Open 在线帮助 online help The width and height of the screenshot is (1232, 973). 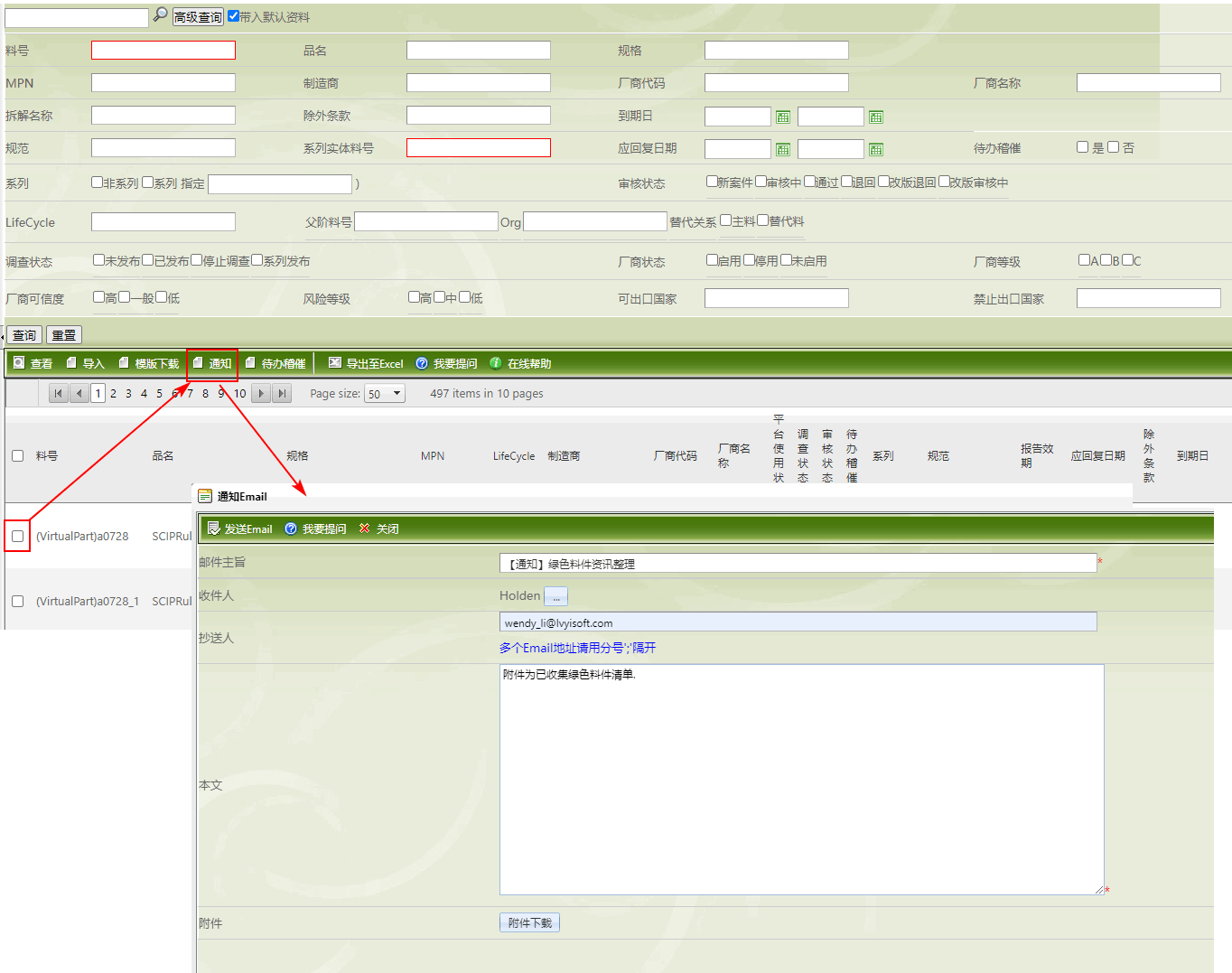pyautogui.click(x=520, y=363)
